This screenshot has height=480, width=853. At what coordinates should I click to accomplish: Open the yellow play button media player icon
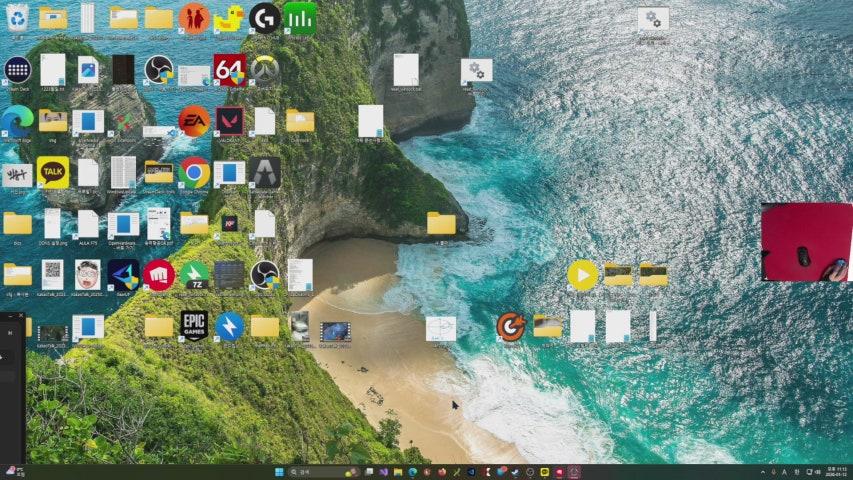582,274
